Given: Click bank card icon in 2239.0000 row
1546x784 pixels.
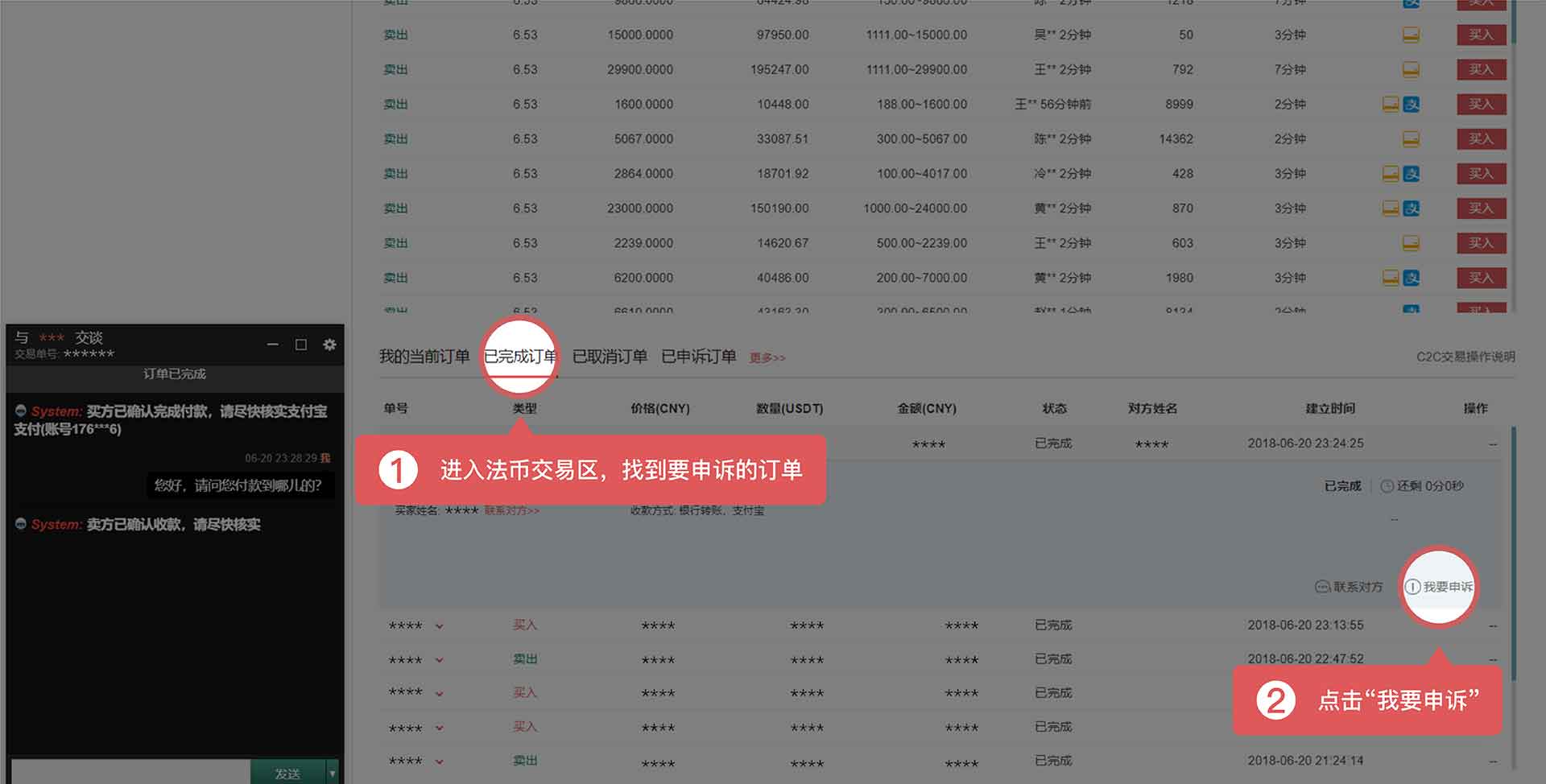Looking at the screenshot, I should click(x=1411, y=242).
